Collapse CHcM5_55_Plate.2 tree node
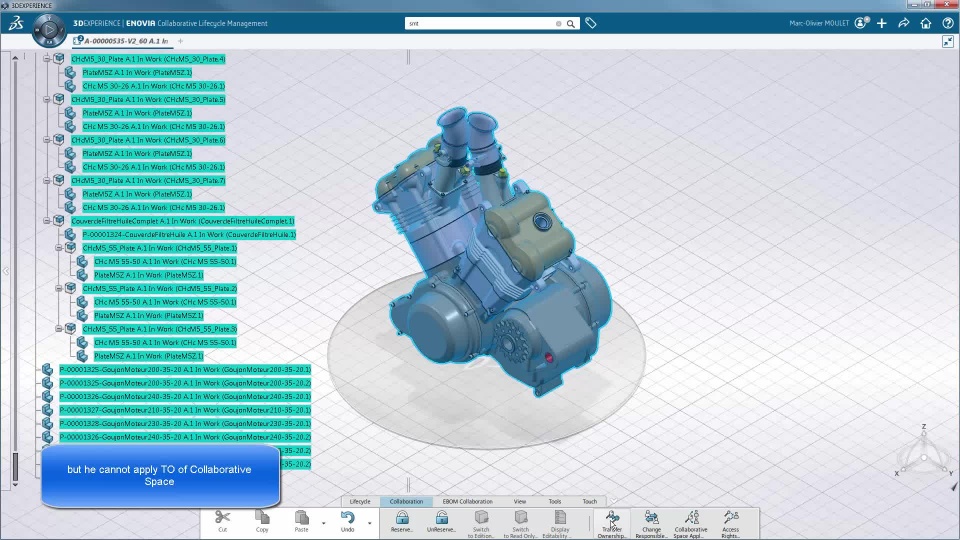 pos(59,288)
